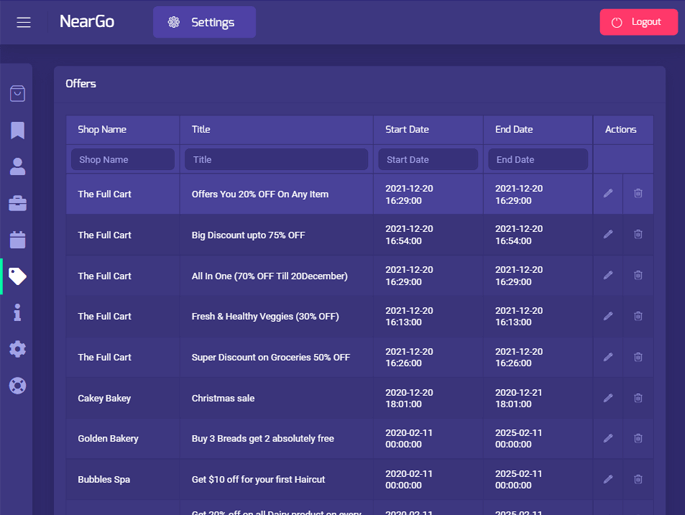Open the briefcase sidebar icon
The image size is (685, 515).
coord(17,203)
